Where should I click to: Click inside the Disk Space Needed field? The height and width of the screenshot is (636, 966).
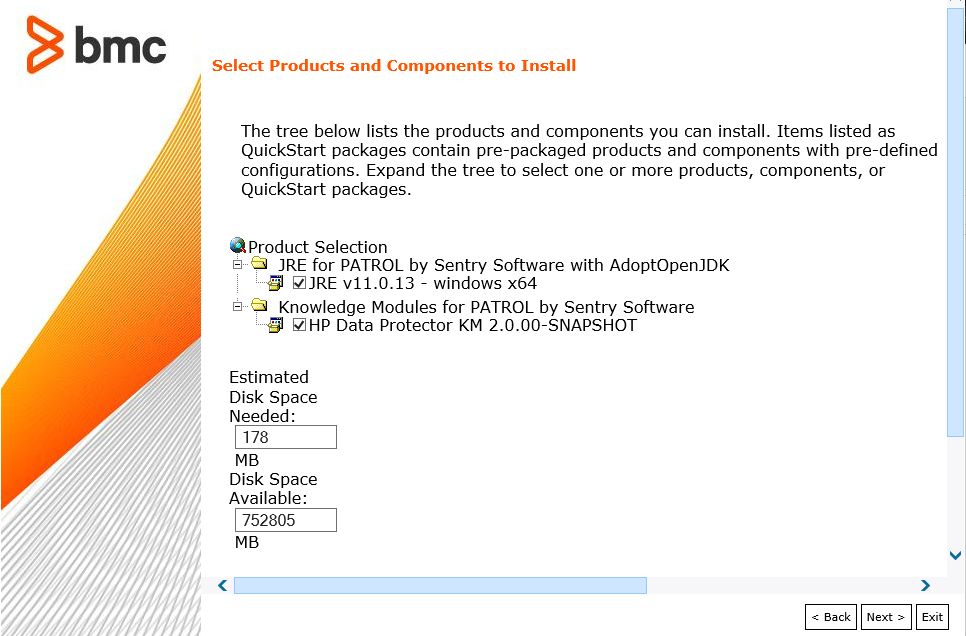pos(285,437)
